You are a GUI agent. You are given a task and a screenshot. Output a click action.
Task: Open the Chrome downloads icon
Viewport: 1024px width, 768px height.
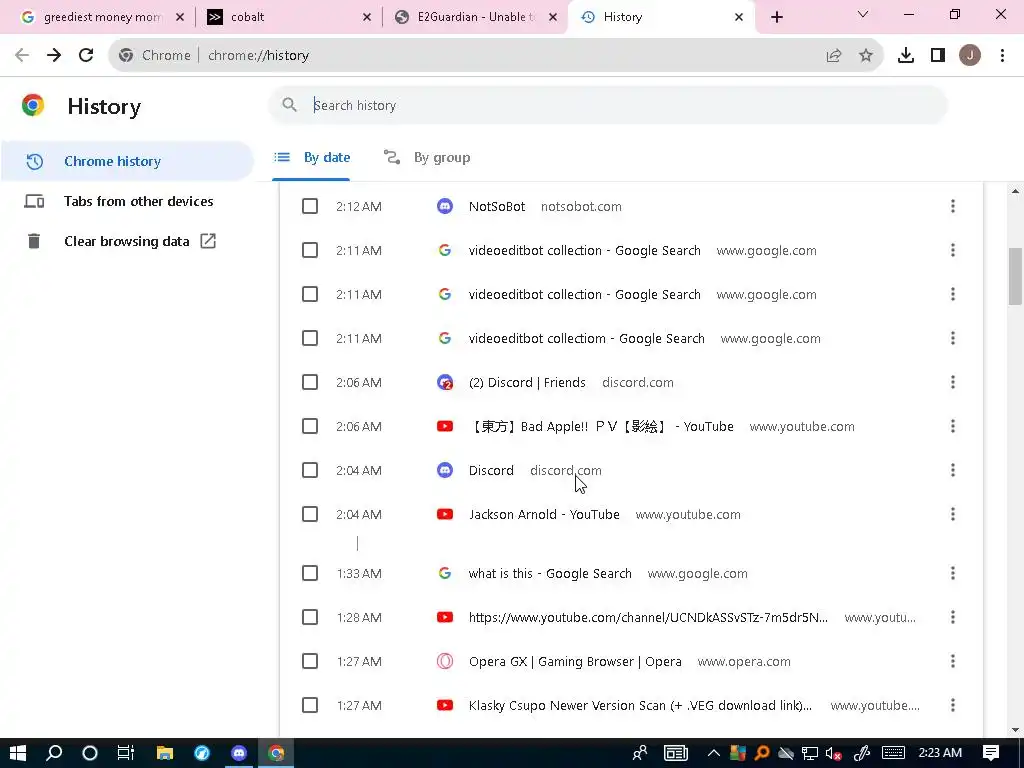[906, 56]
